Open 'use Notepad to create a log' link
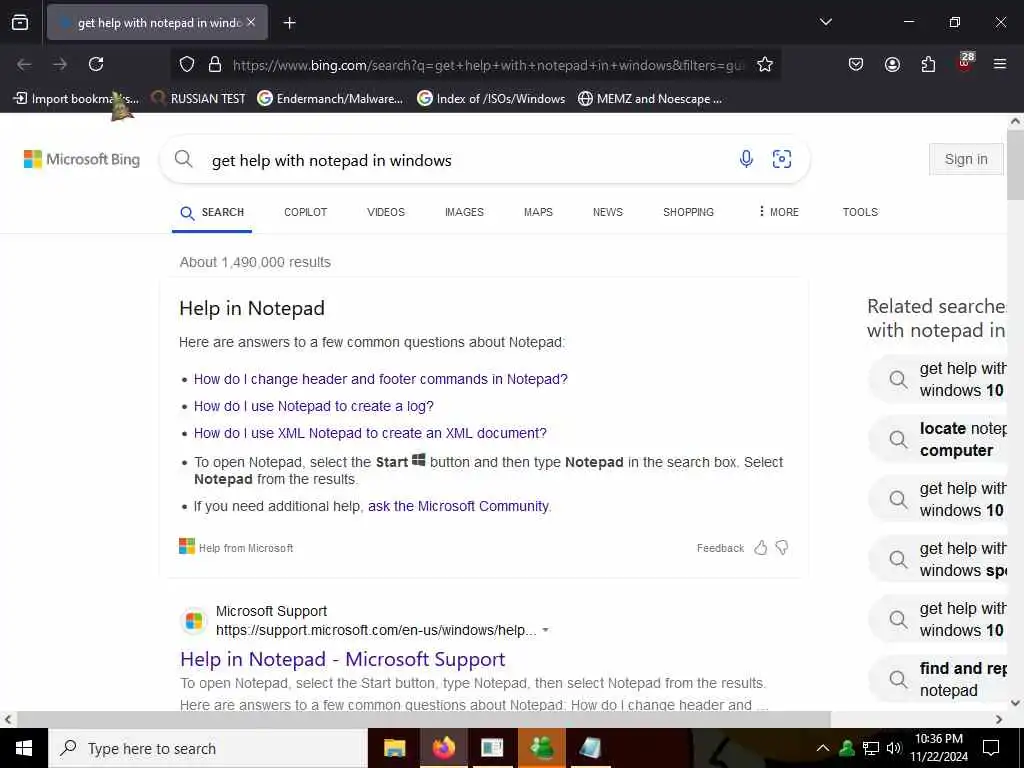Image resolution: width=1024 pixels, height=768 pixels. (x=313, y=406)
